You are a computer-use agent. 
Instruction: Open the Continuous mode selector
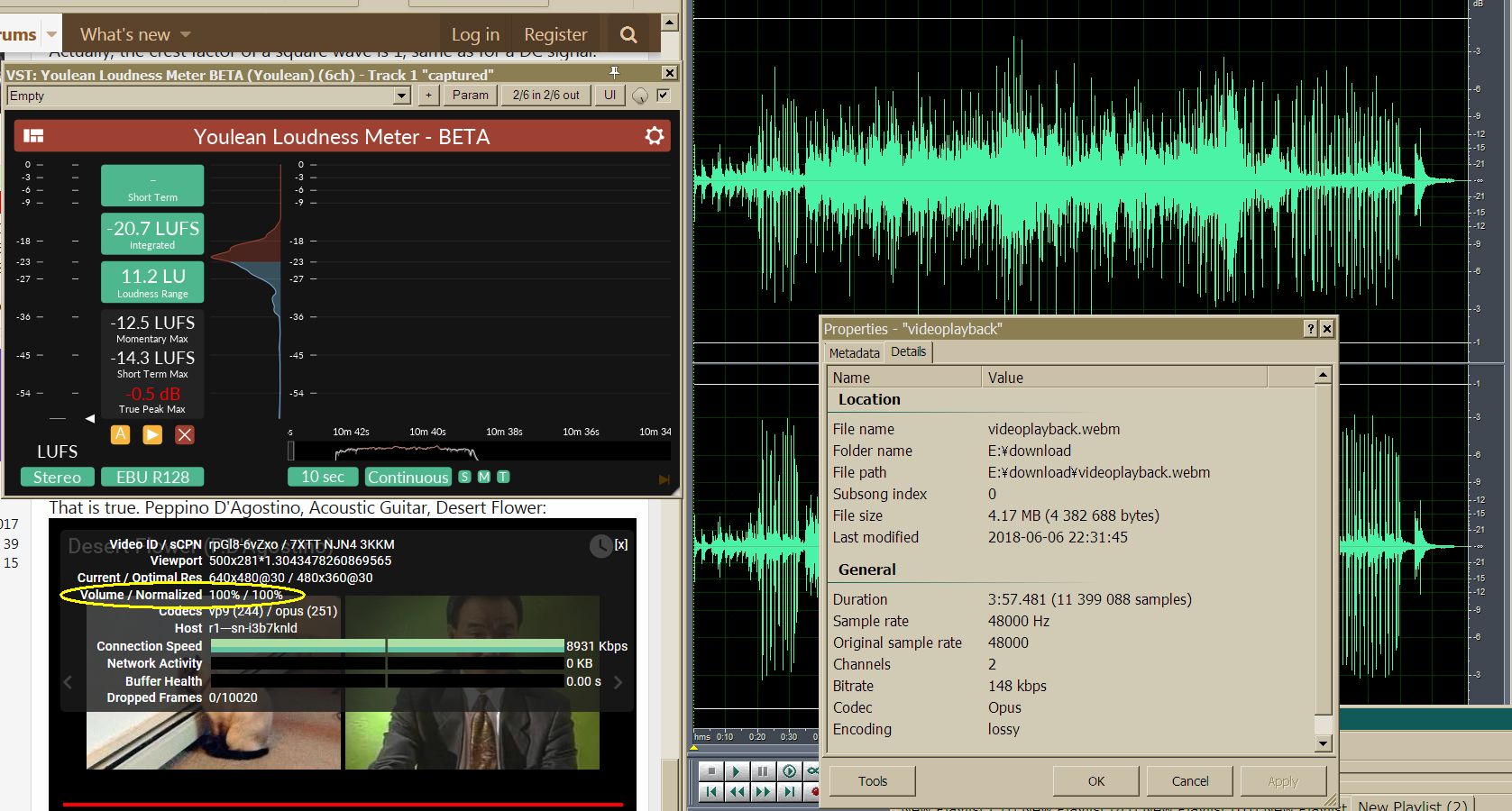pos(408,477)
